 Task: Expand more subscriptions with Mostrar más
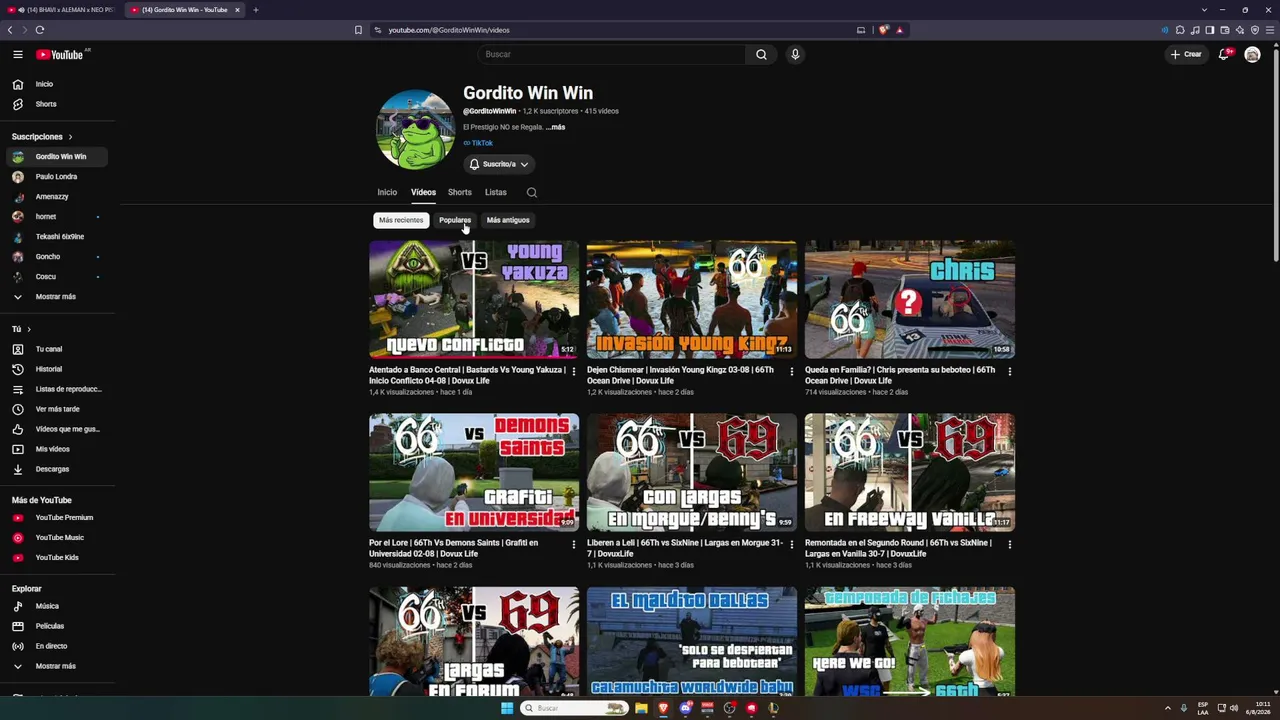(55, 297)
